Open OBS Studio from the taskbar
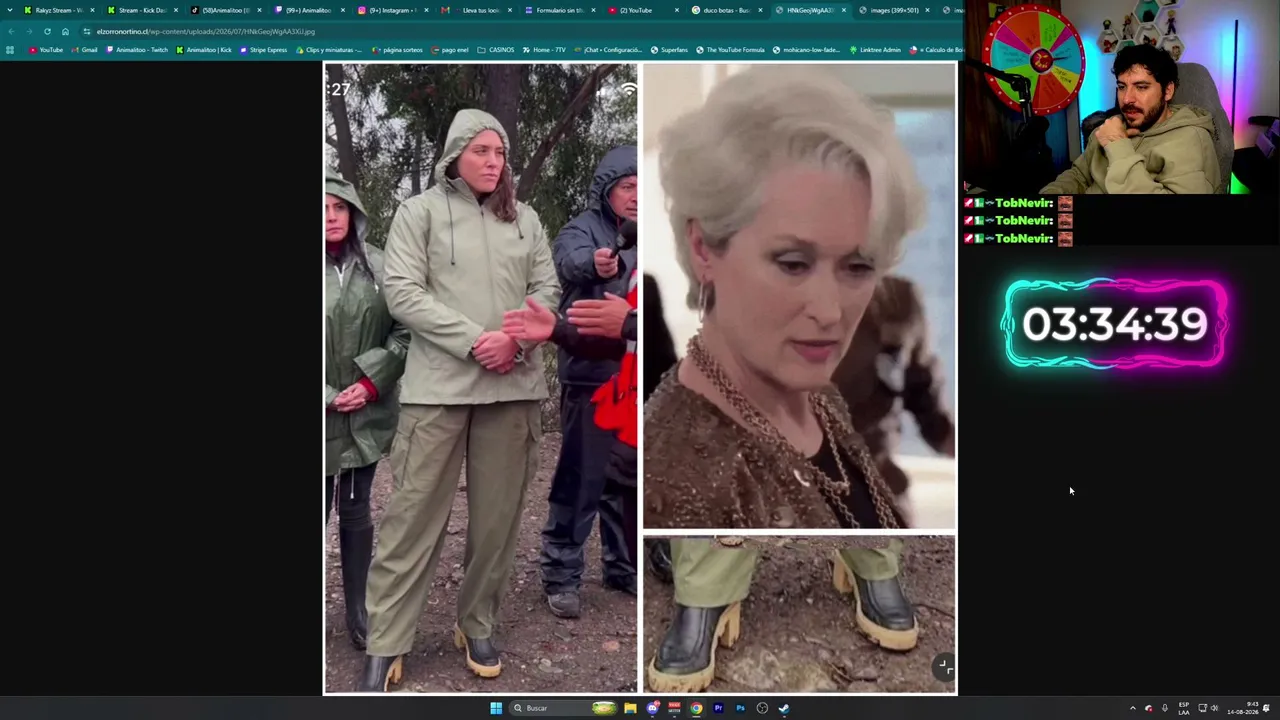This screenshot has height=720, width=1280. pos(762,708)
